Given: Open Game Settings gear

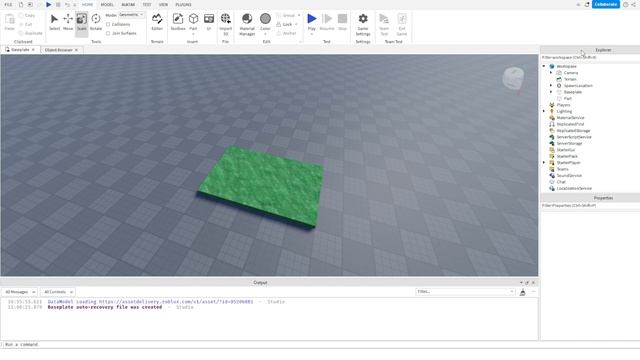Looking at the screenshot, I should (363, 19).
